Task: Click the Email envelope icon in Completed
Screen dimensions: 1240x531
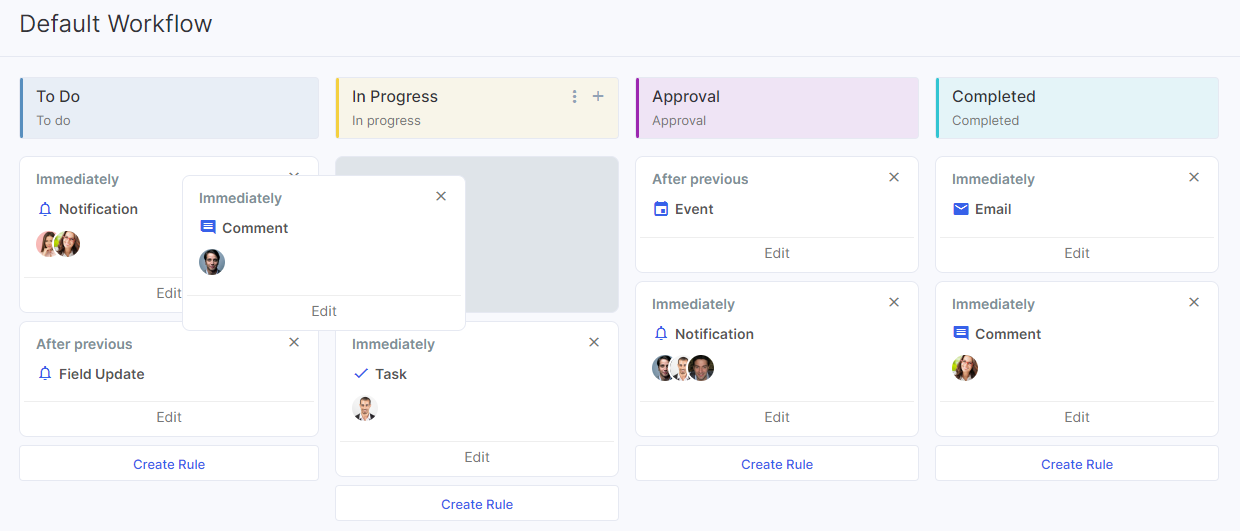Action: [x=960, y=209]
